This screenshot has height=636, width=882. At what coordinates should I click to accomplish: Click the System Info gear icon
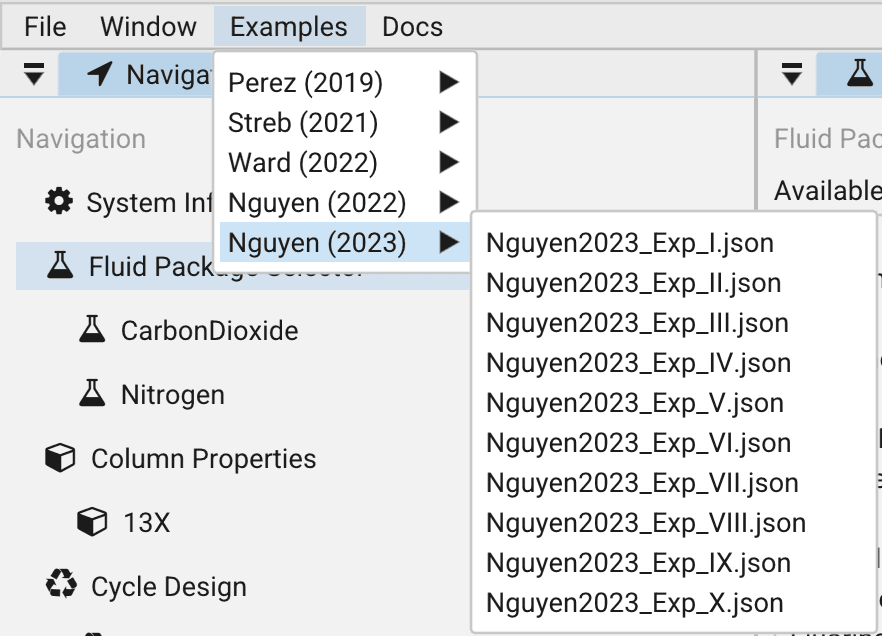pos(59,202)
